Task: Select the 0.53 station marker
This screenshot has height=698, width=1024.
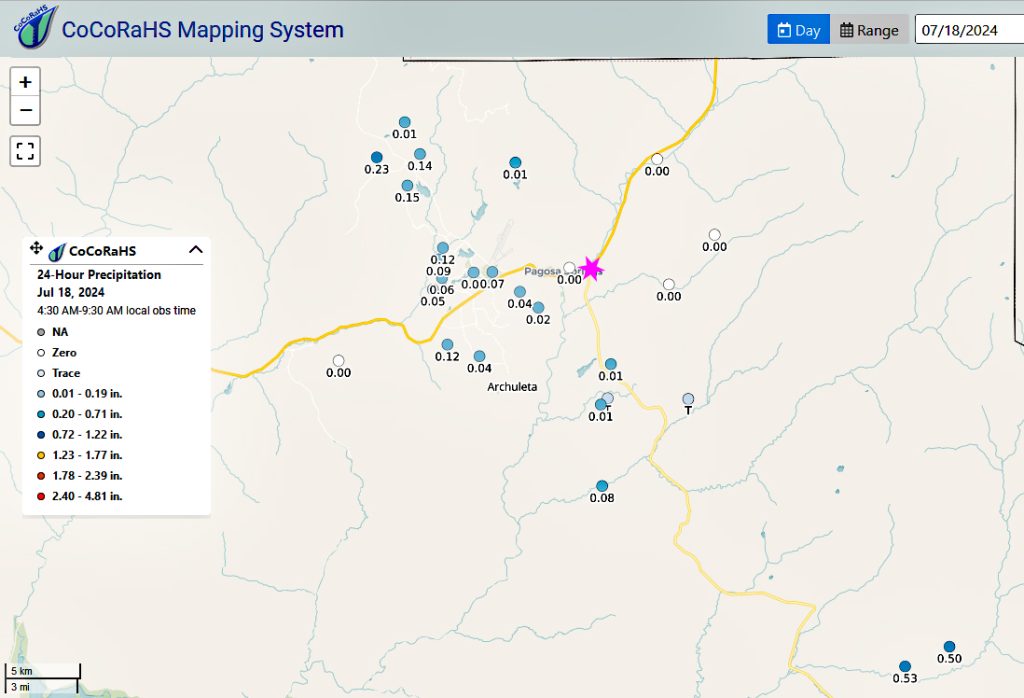Action: [x=904, y=667]
